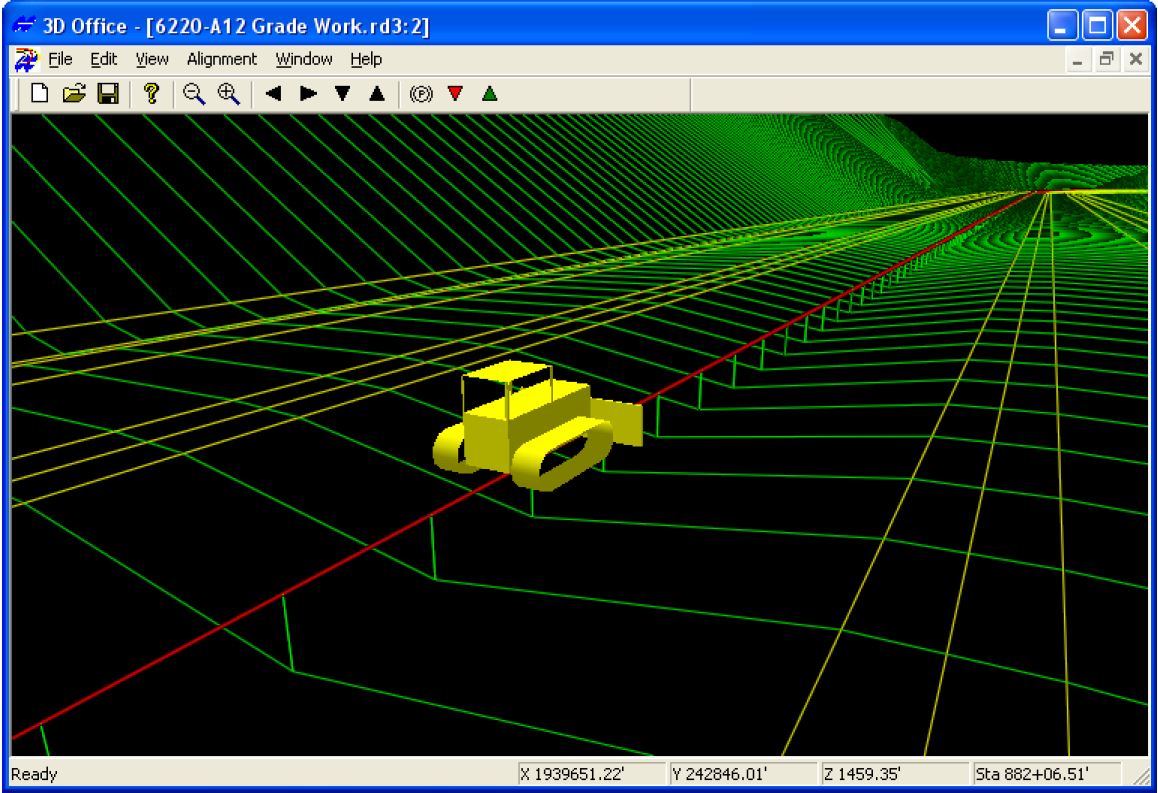
Task: Zoom in with the plus magnifier icon
Action: [229, 94]
